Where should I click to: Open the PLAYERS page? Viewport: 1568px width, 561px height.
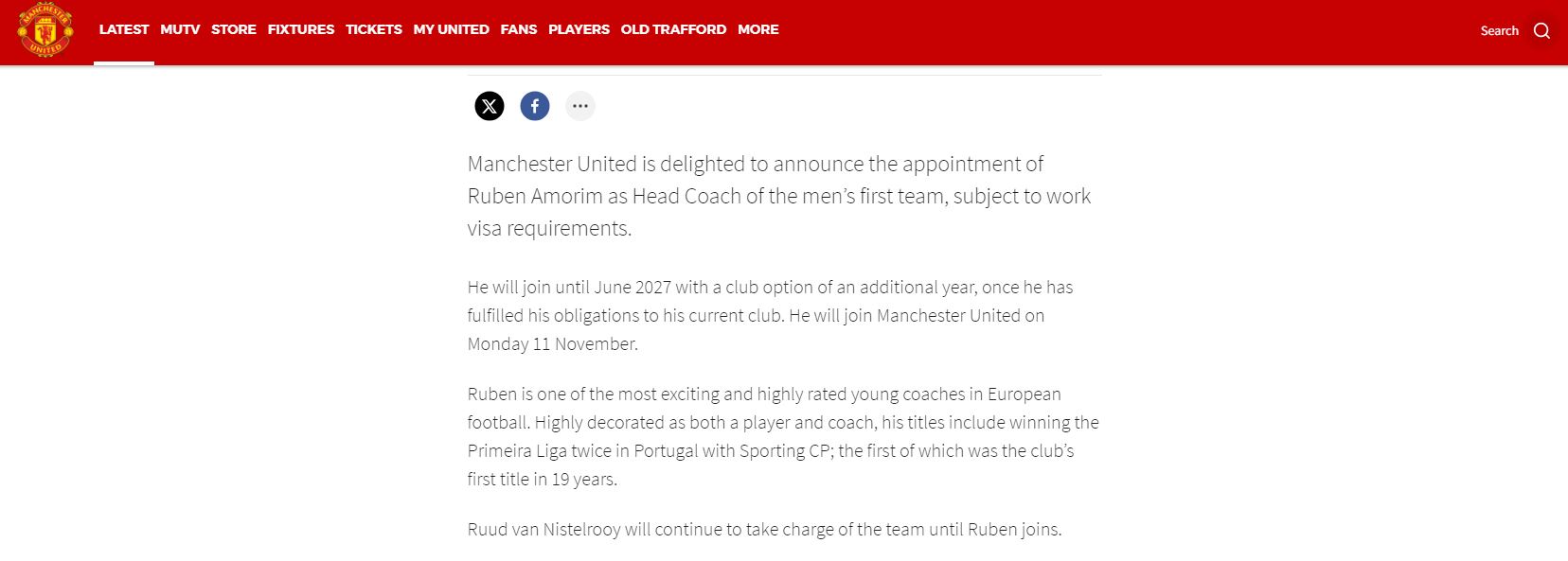coord(579,29)
